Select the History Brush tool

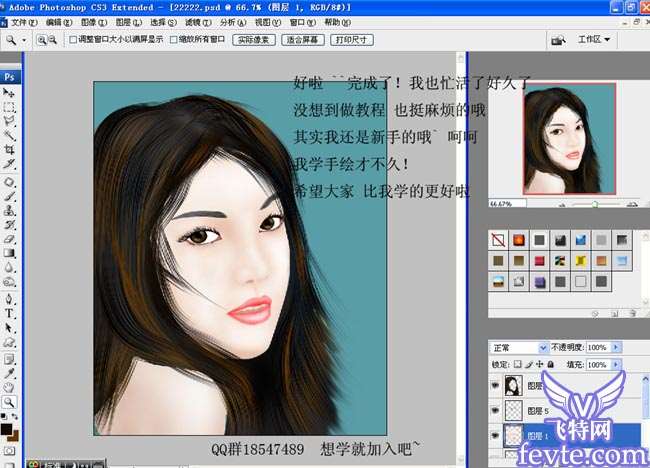[9, 225]
